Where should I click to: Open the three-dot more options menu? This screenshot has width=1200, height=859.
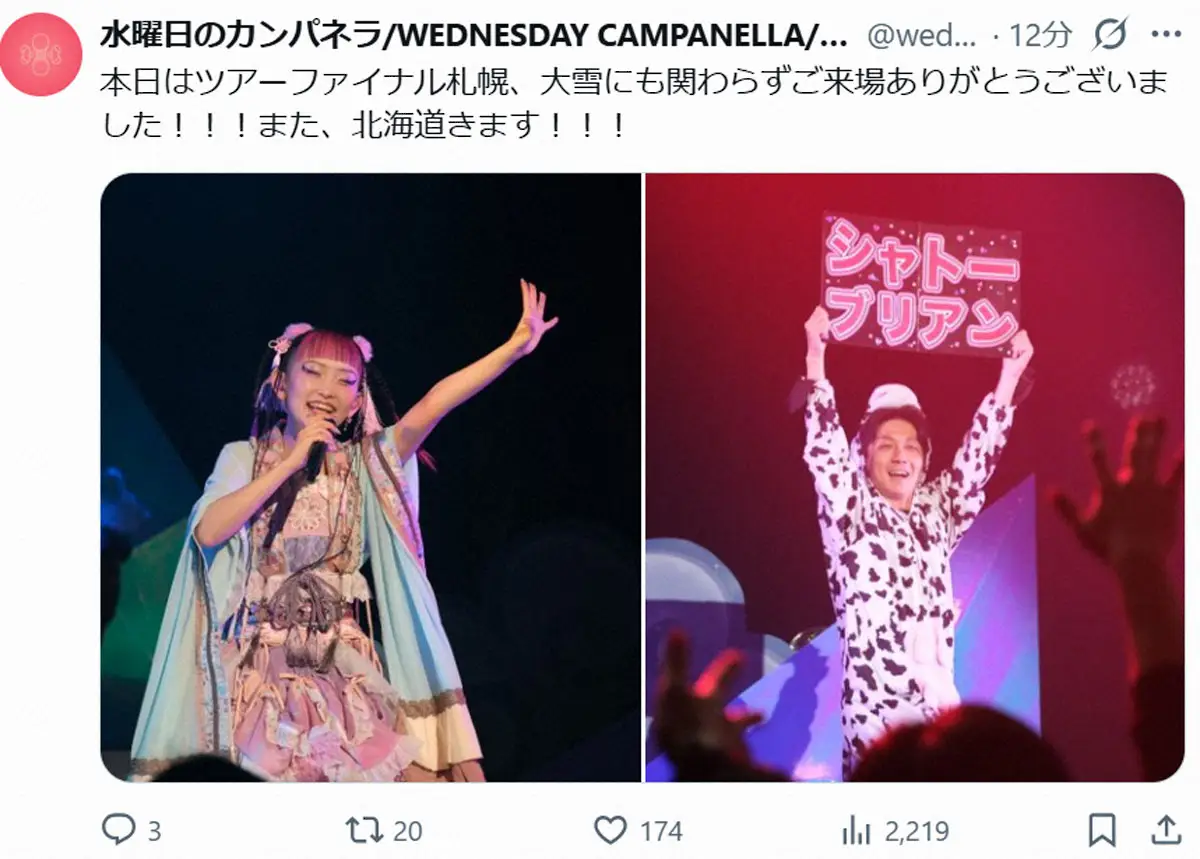click(1166, 35)
